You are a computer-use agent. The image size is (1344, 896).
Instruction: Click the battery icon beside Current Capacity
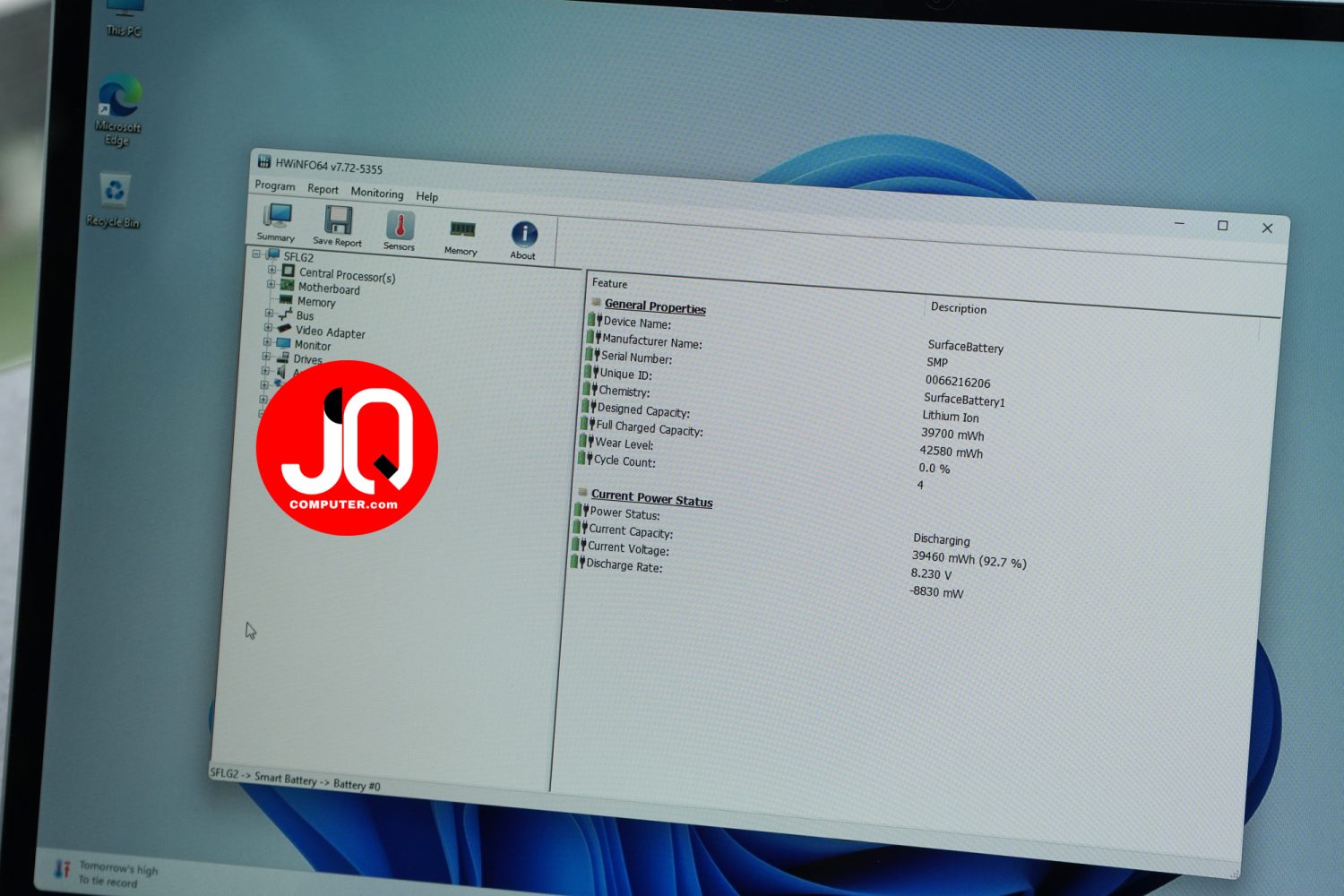tap(580, 527)
